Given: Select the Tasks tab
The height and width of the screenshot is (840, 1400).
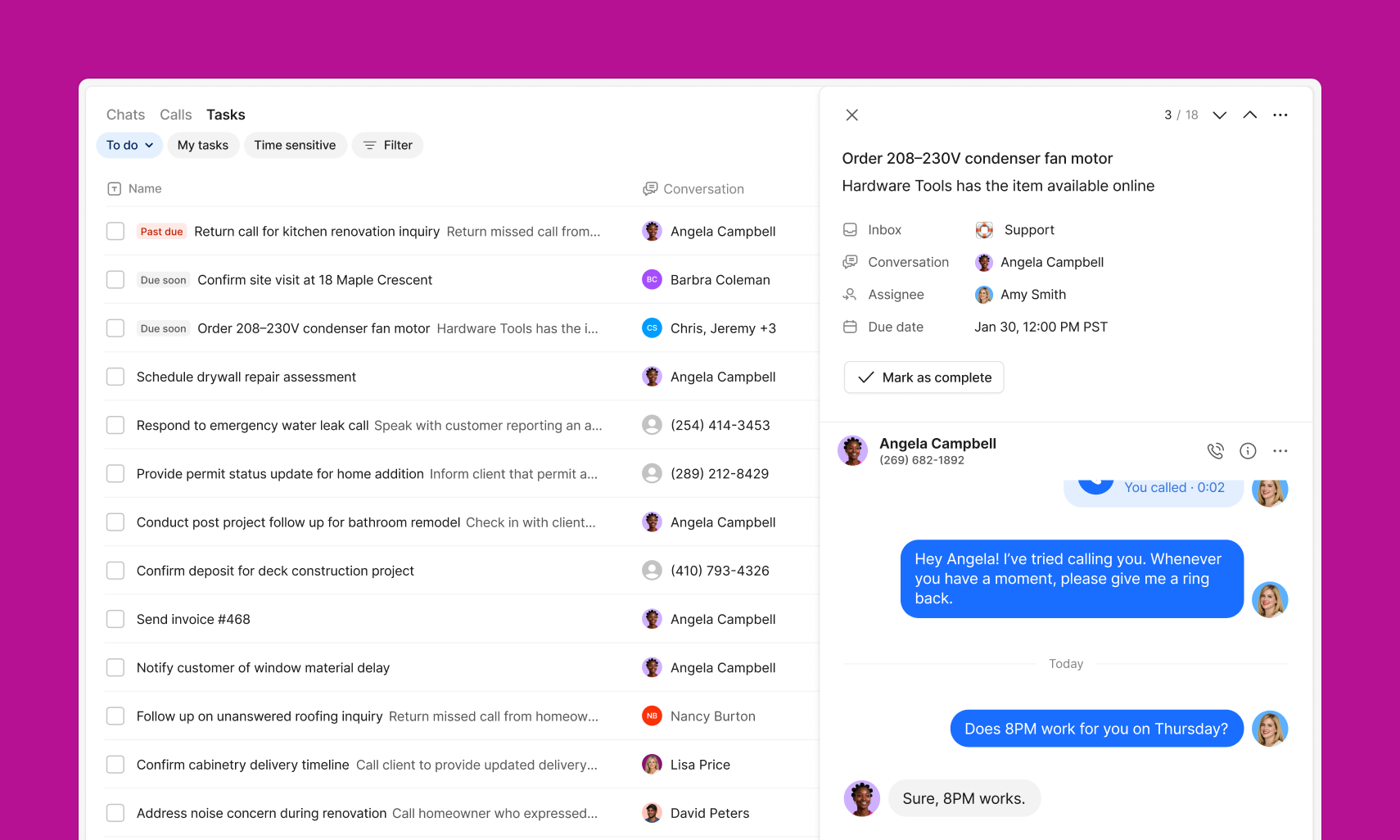Looking at the screenshot, I should pyautogui.click(x=226, y=115).
